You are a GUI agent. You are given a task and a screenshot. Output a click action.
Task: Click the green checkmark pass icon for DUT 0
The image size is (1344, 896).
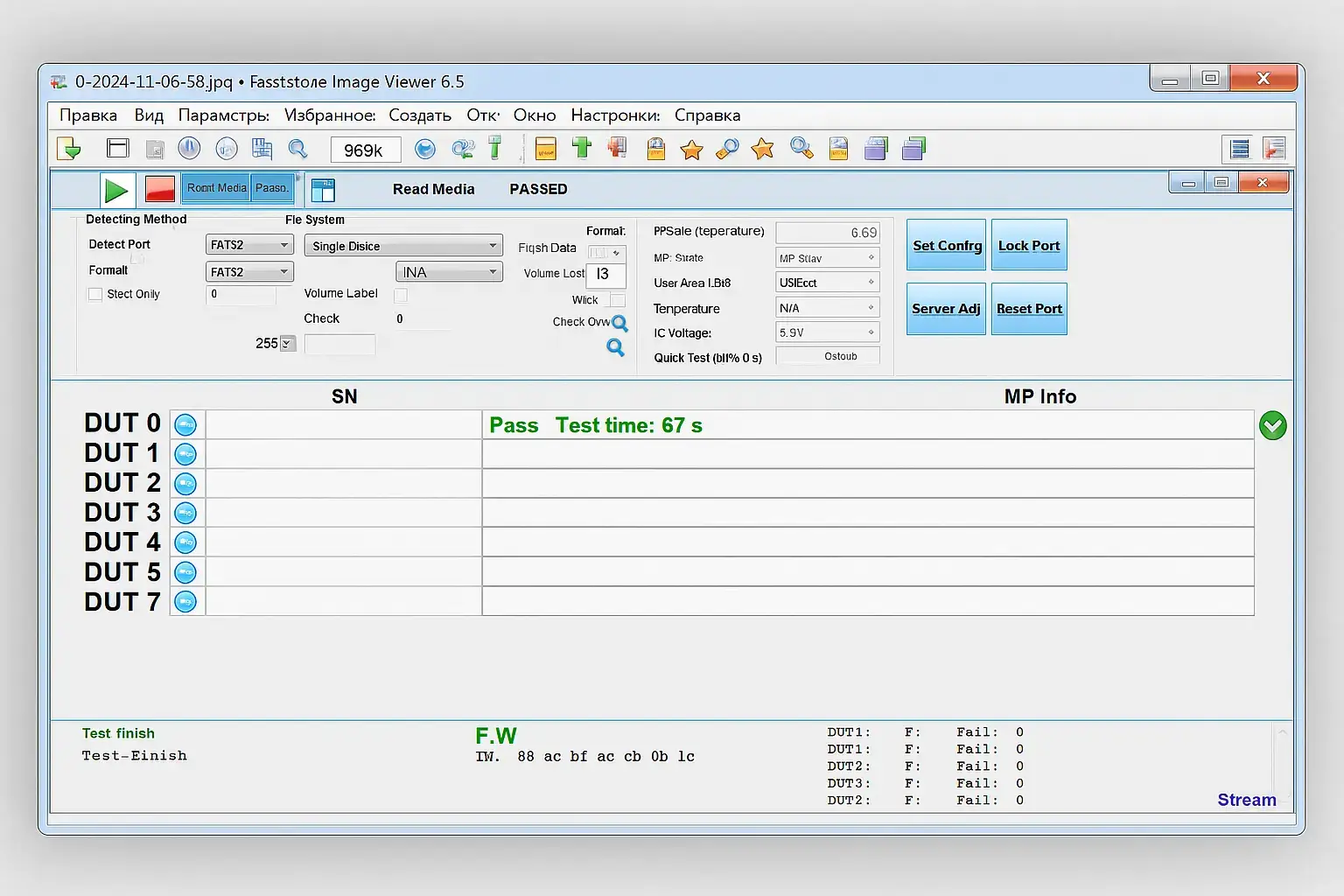pos(1272,426)
